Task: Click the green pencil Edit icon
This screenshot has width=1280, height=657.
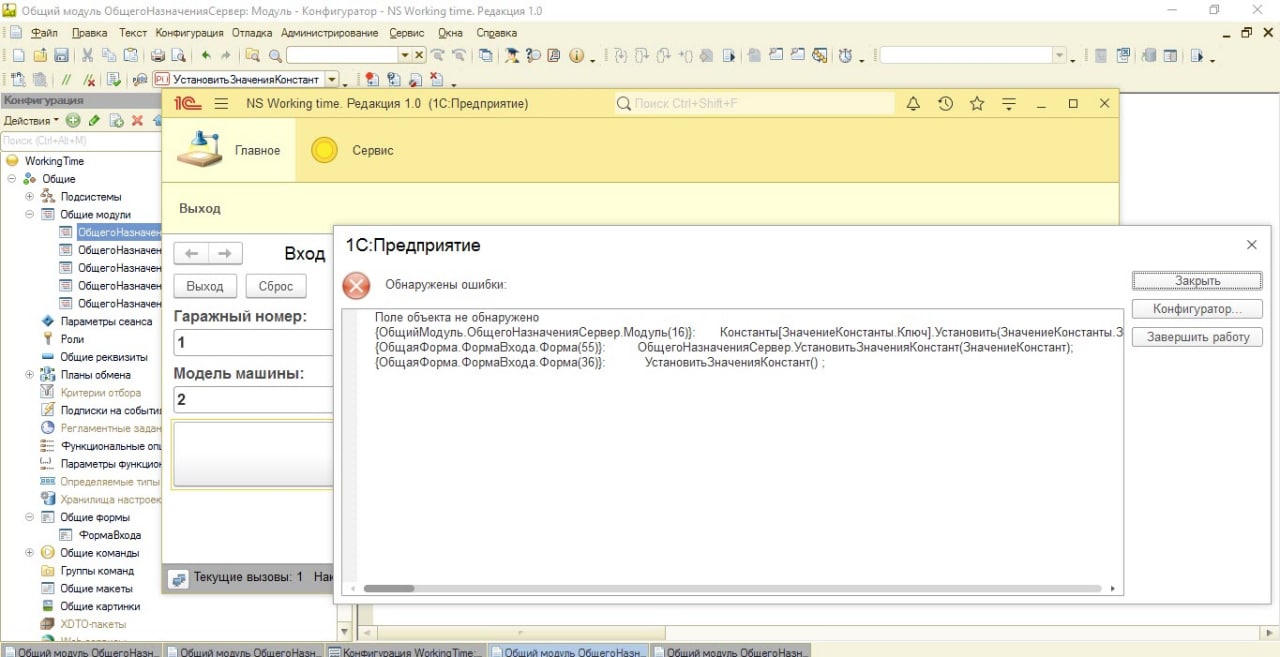Action: [94, 120]
